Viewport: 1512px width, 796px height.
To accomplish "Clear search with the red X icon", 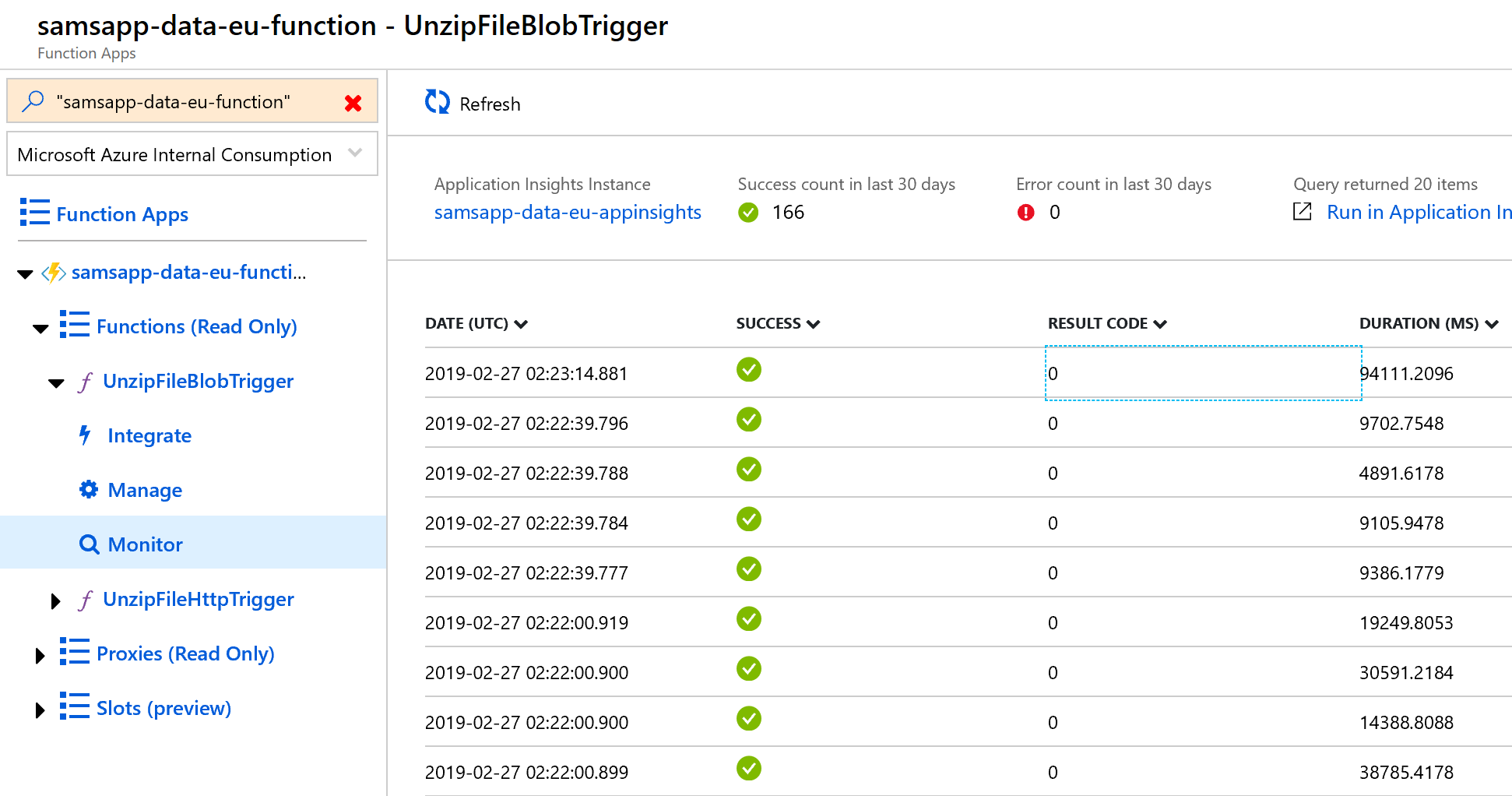I will [353, 103].
